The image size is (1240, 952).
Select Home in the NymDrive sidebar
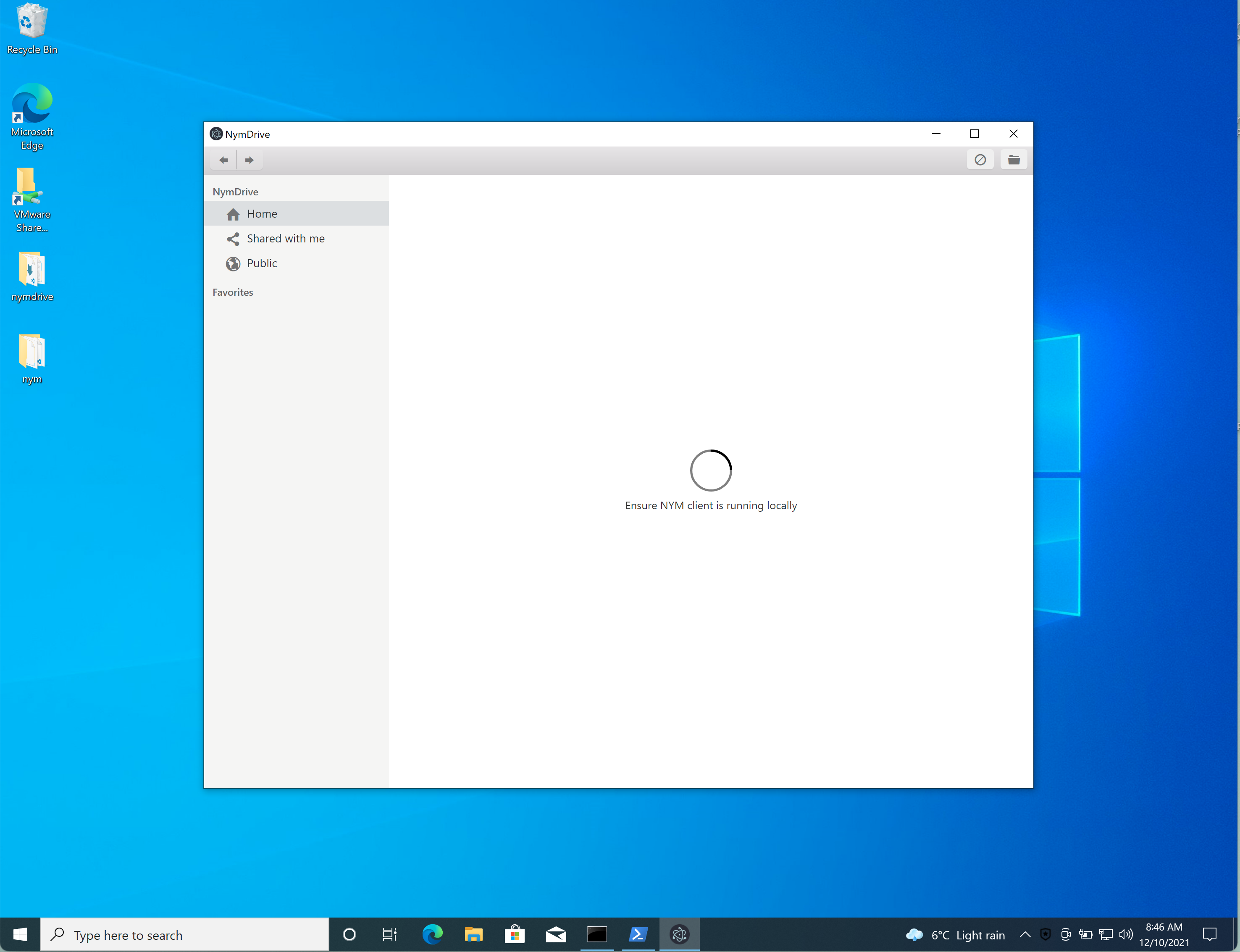tap(262, 214)
